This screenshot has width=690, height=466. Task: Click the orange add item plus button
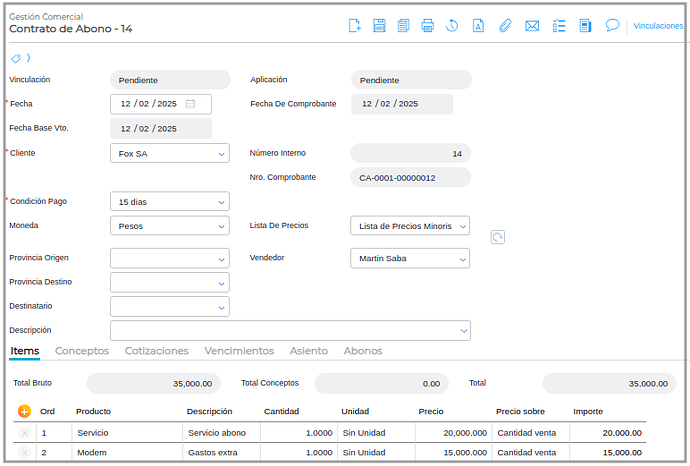(x=25, y=411)
